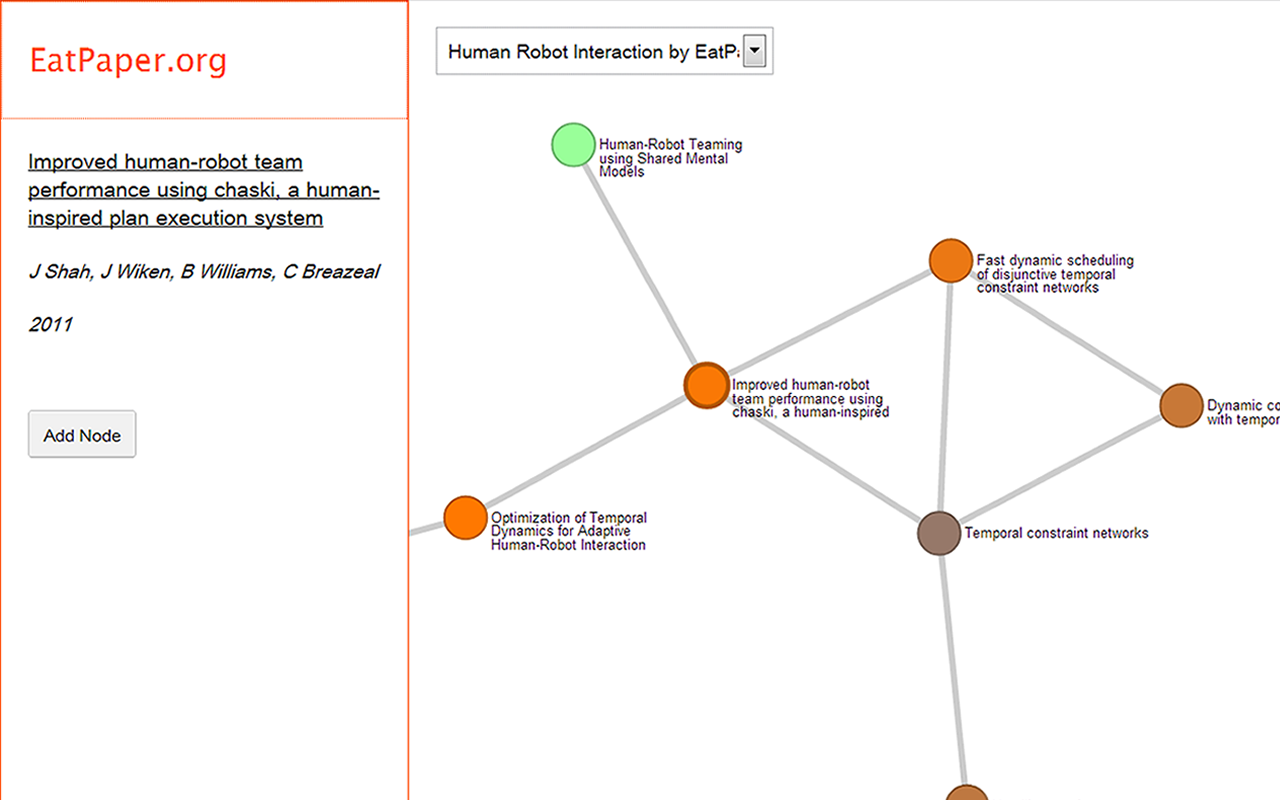1280x800 pixels.
Task: Click the authors line J Shah, J Wiken
Action: [204, 271]
